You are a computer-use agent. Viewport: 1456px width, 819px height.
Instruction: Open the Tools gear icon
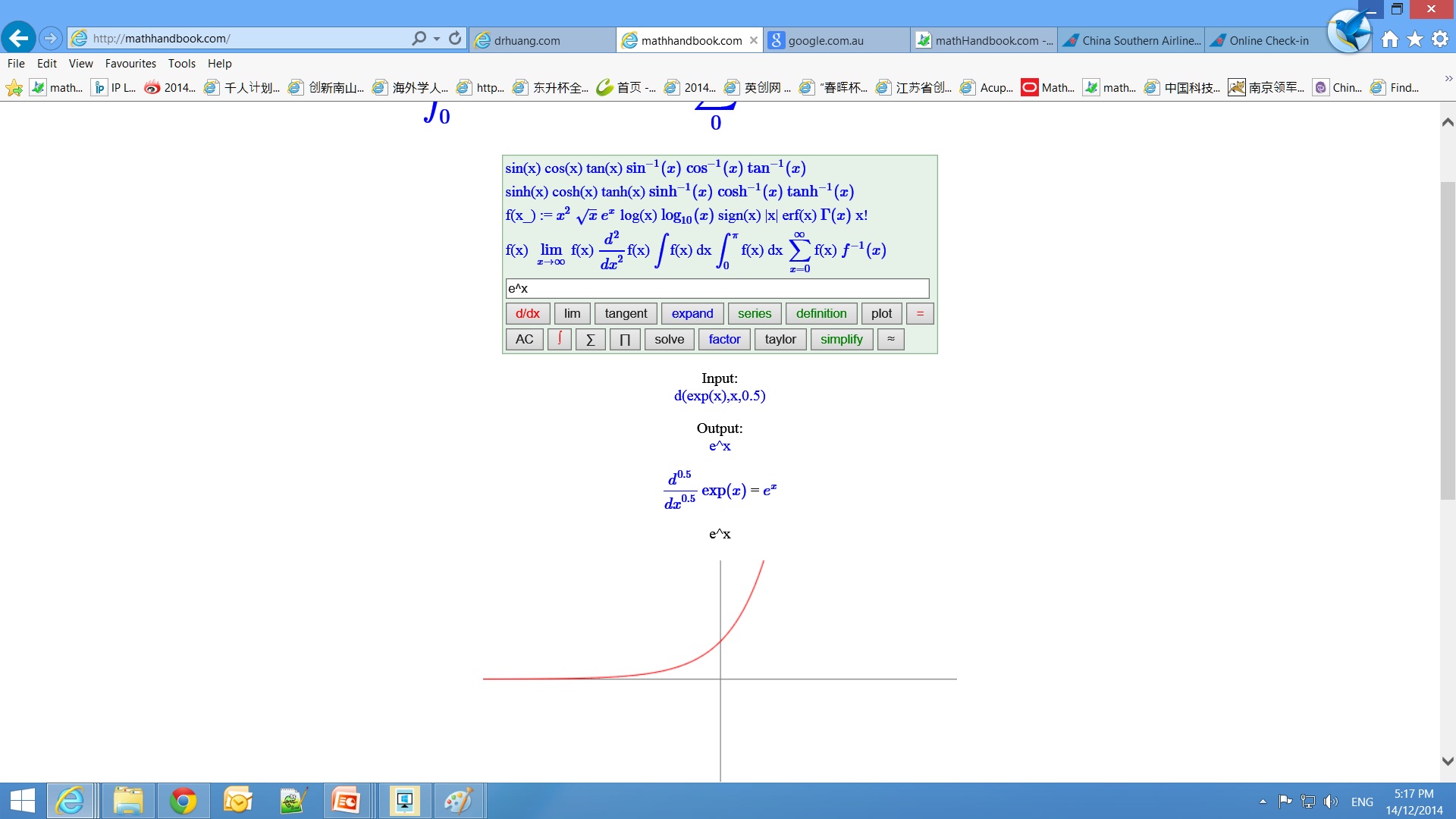pyautogui.click(x=1440, y=39)
